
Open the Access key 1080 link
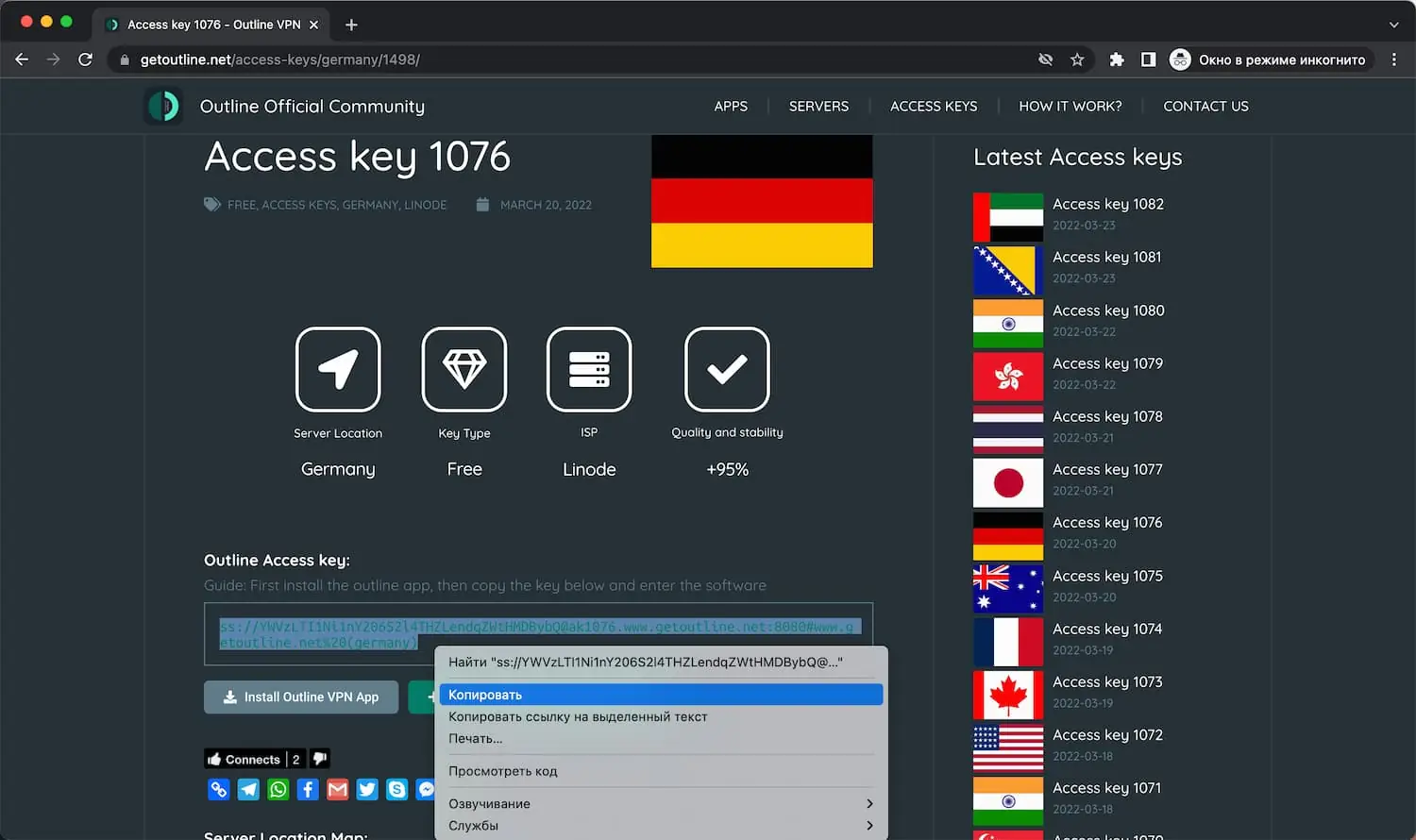(x=1108, y=311)
